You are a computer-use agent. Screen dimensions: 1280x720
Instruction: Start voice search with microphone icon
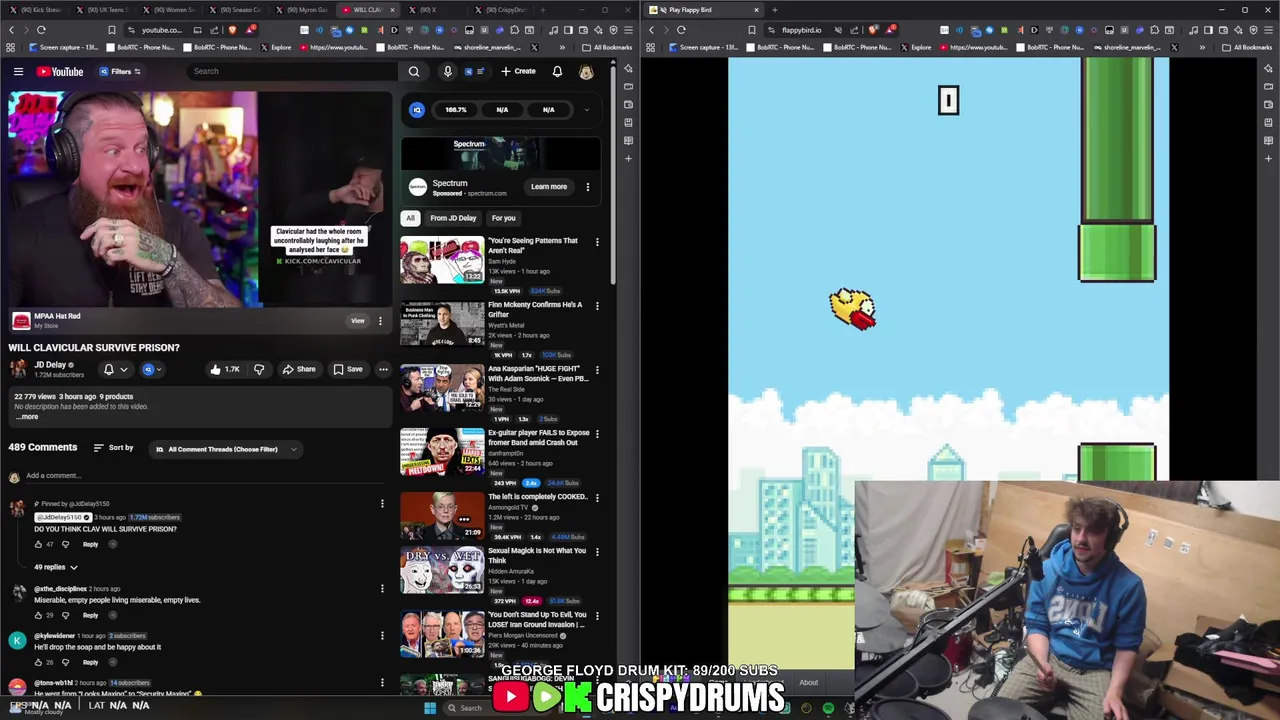coord(447,71)
